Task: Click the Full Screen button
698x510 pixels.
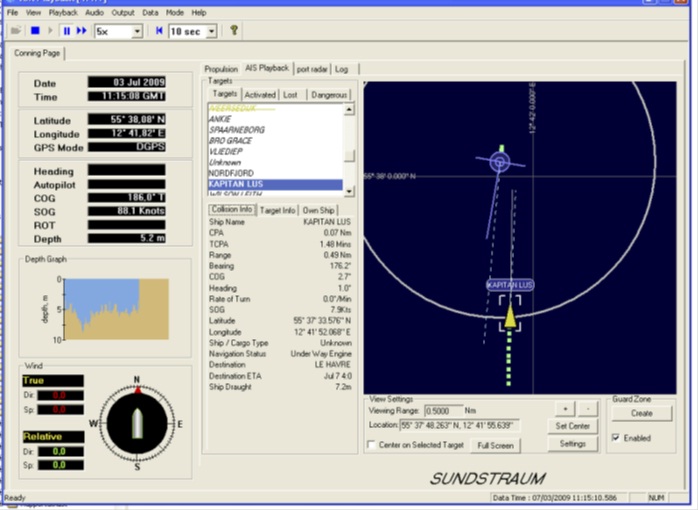Action: (495, 444)
